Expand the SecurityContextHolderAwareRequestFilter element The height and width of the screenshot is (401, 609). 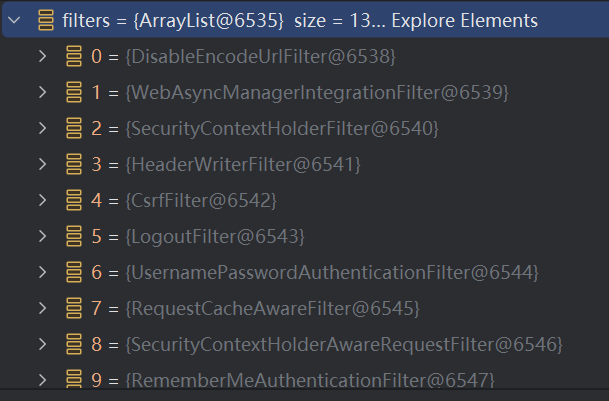coord(42,344)
